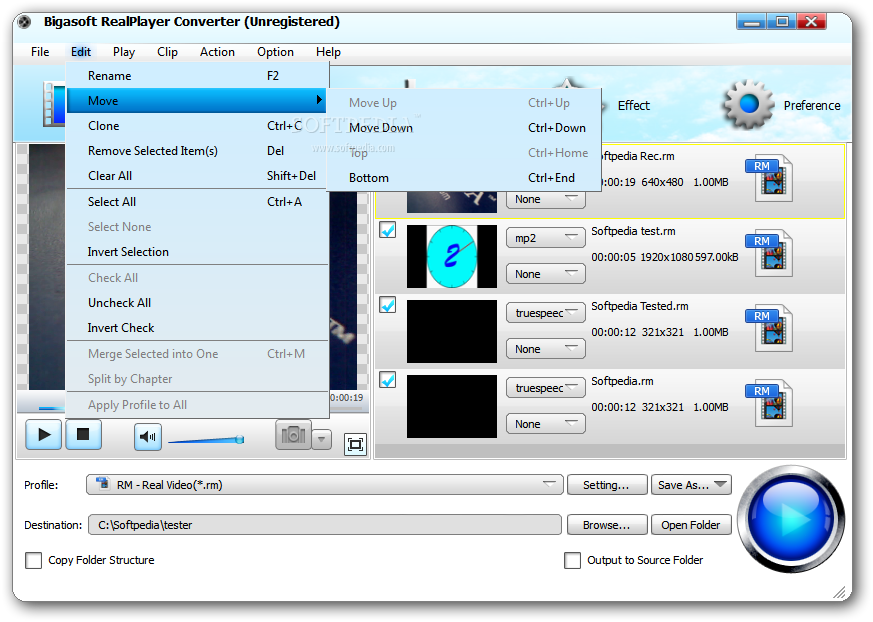Start conversion with the big blue button
This screenshot has height=622, width=873.
click(791, 519)
